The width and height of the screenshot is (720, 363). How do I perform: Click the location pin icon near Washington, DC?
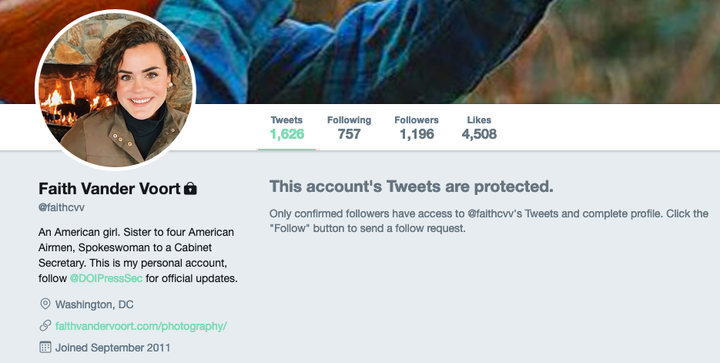[x=45, y=304]
